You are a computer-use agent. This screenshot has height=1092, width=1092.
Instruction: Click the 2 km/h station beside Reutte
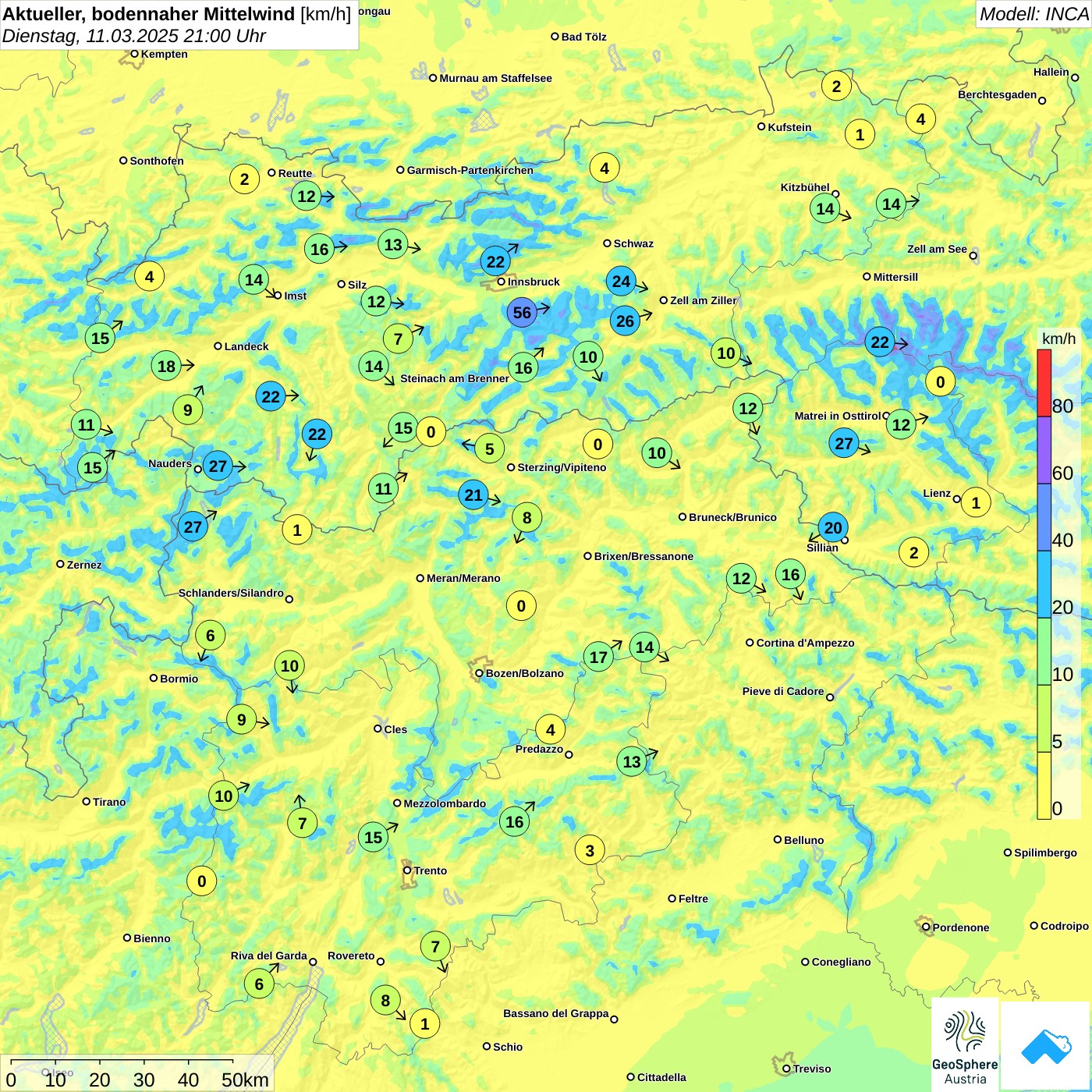(244, 179)
